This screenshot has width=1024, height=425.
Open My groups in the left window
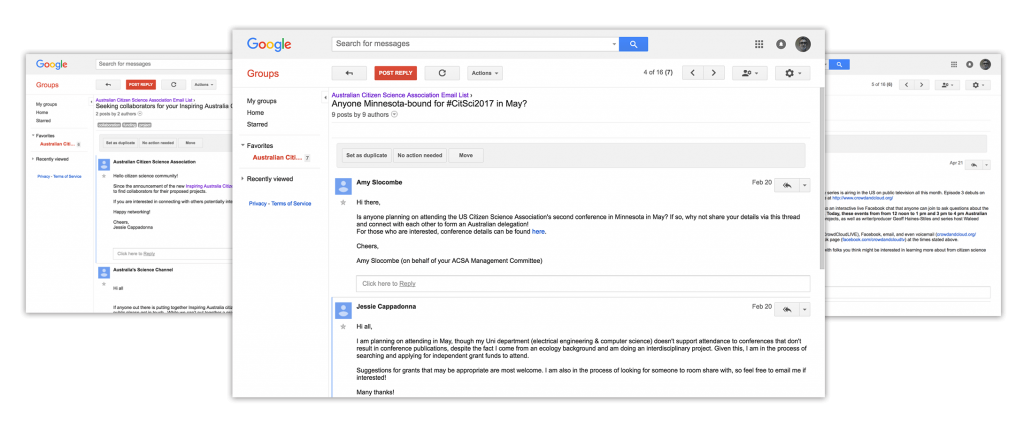point(46,104)
